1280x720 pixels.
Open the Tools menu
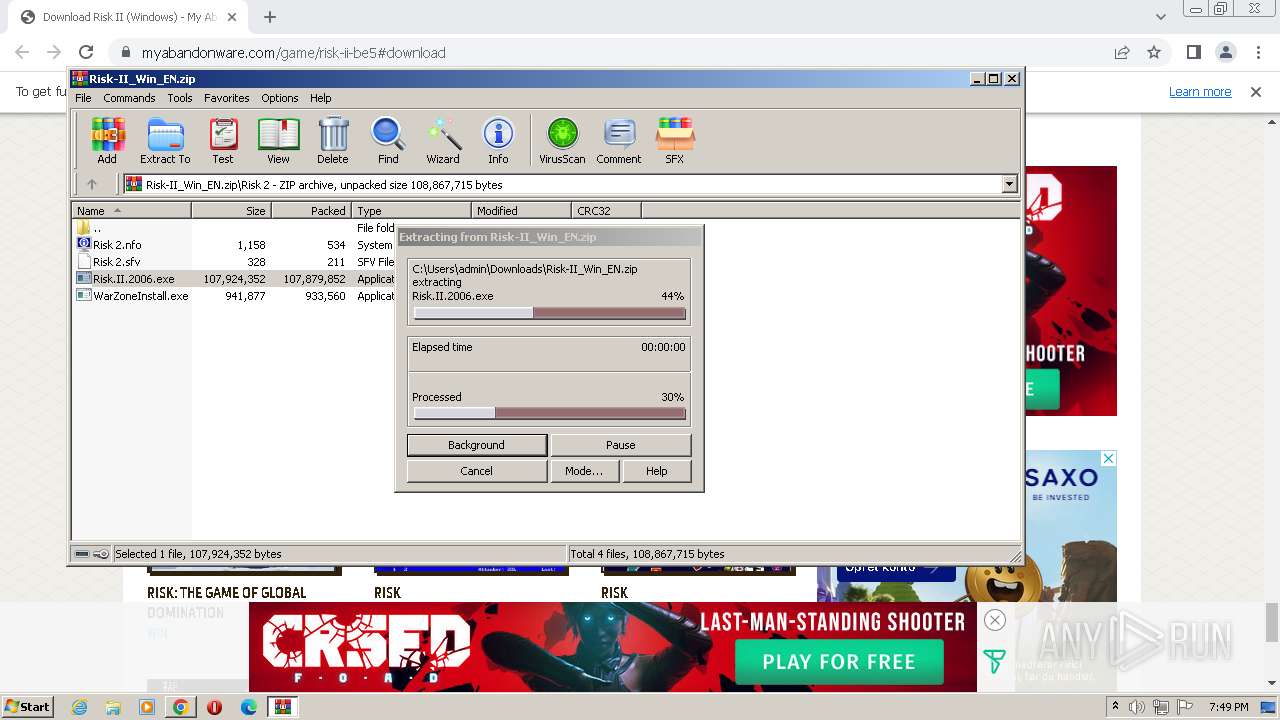tap(180, 98)
